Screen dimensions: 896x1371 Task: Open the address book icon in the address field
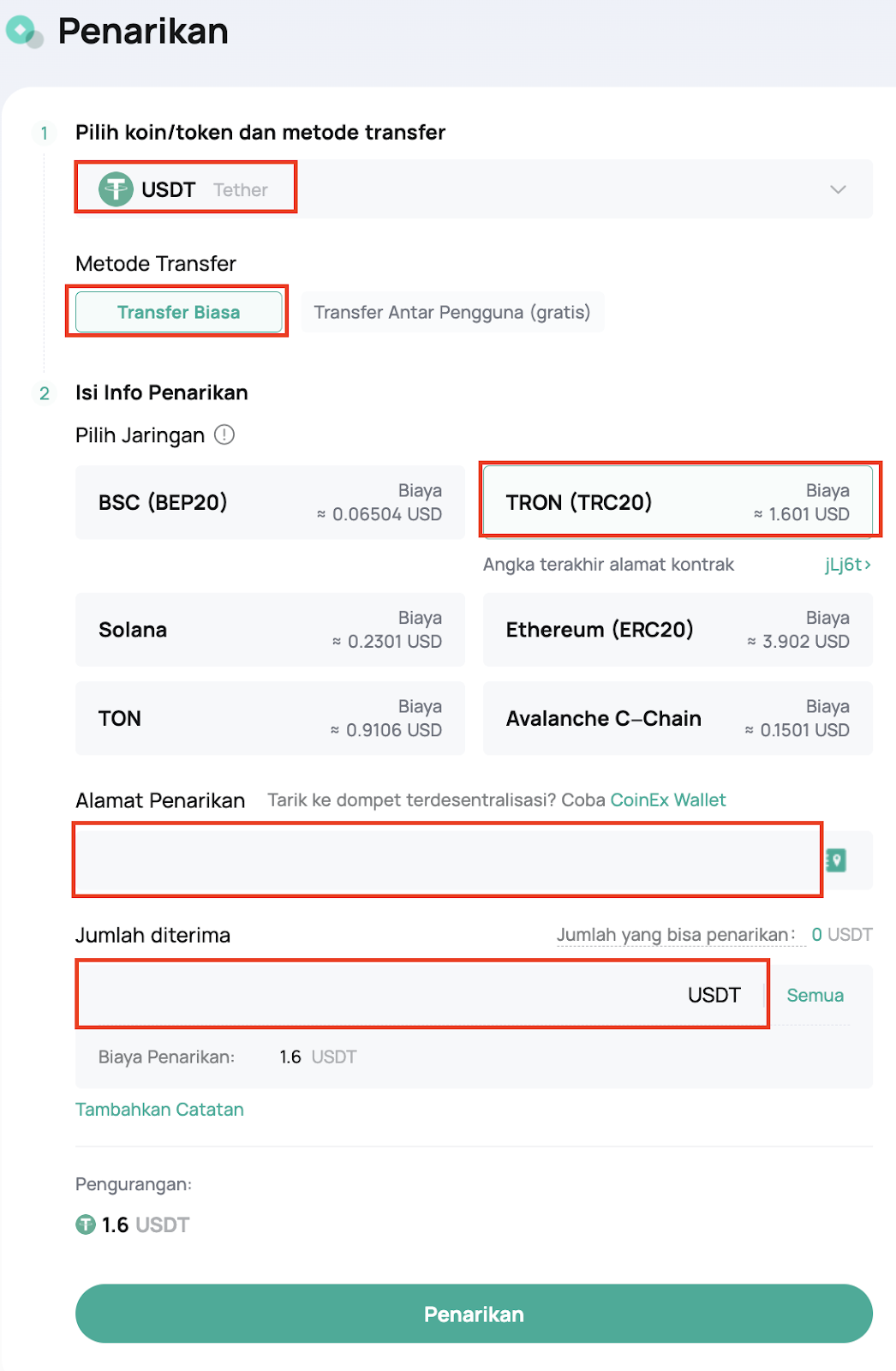point(836,860)
